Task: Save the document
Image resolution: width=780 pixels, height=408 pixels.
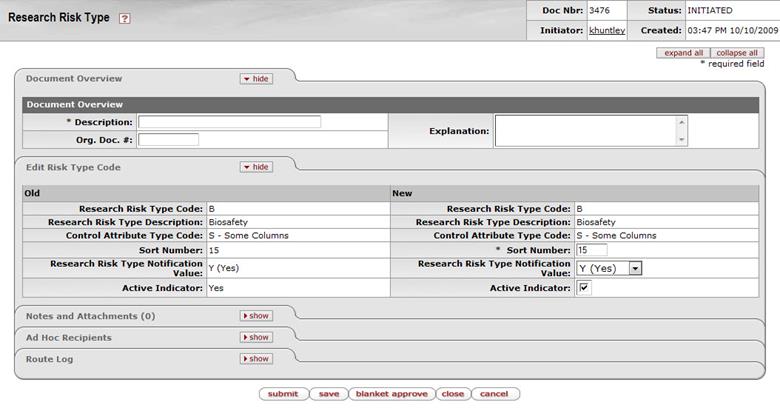Action: click(329, 394)
